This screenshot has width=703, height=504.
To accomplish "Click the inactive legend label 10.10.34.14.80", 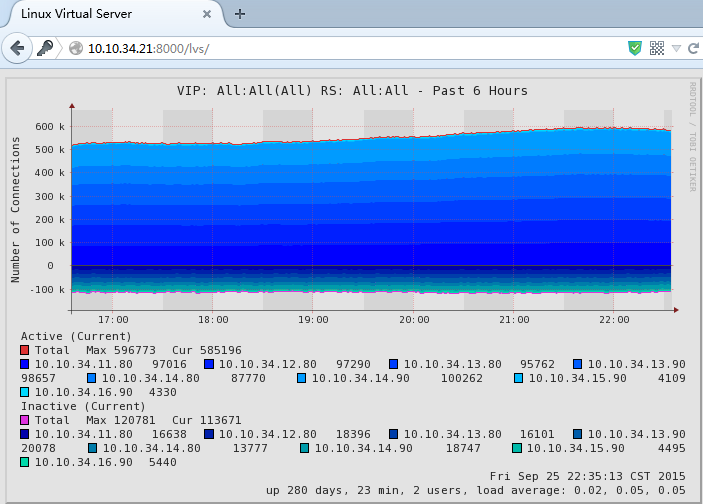I will [152, 448].
